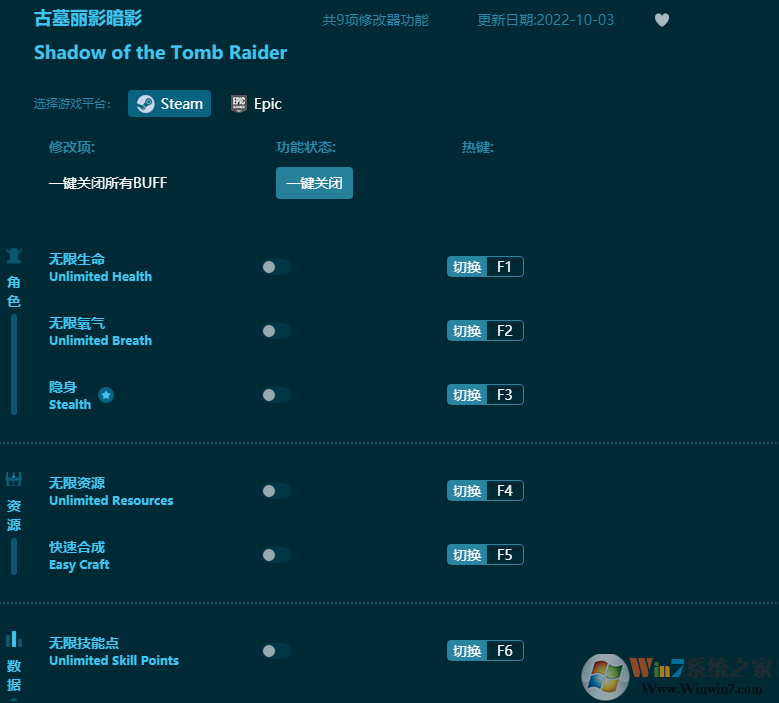The image size is (779, 703).
Task: Click the 切换 button for F6
Action: click(x=467, y=651)
